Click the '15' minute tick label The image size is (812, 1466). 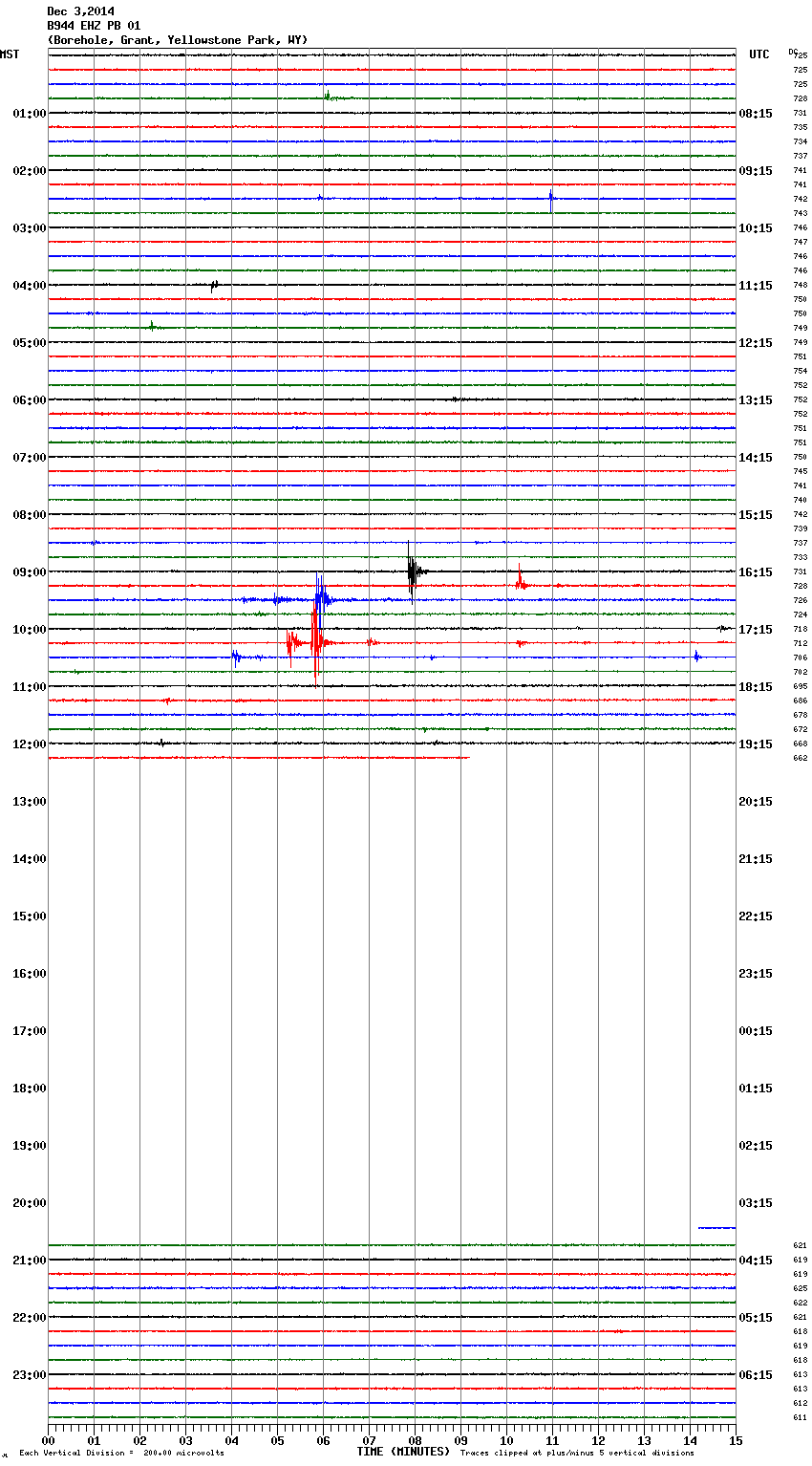pos(736,1440)
